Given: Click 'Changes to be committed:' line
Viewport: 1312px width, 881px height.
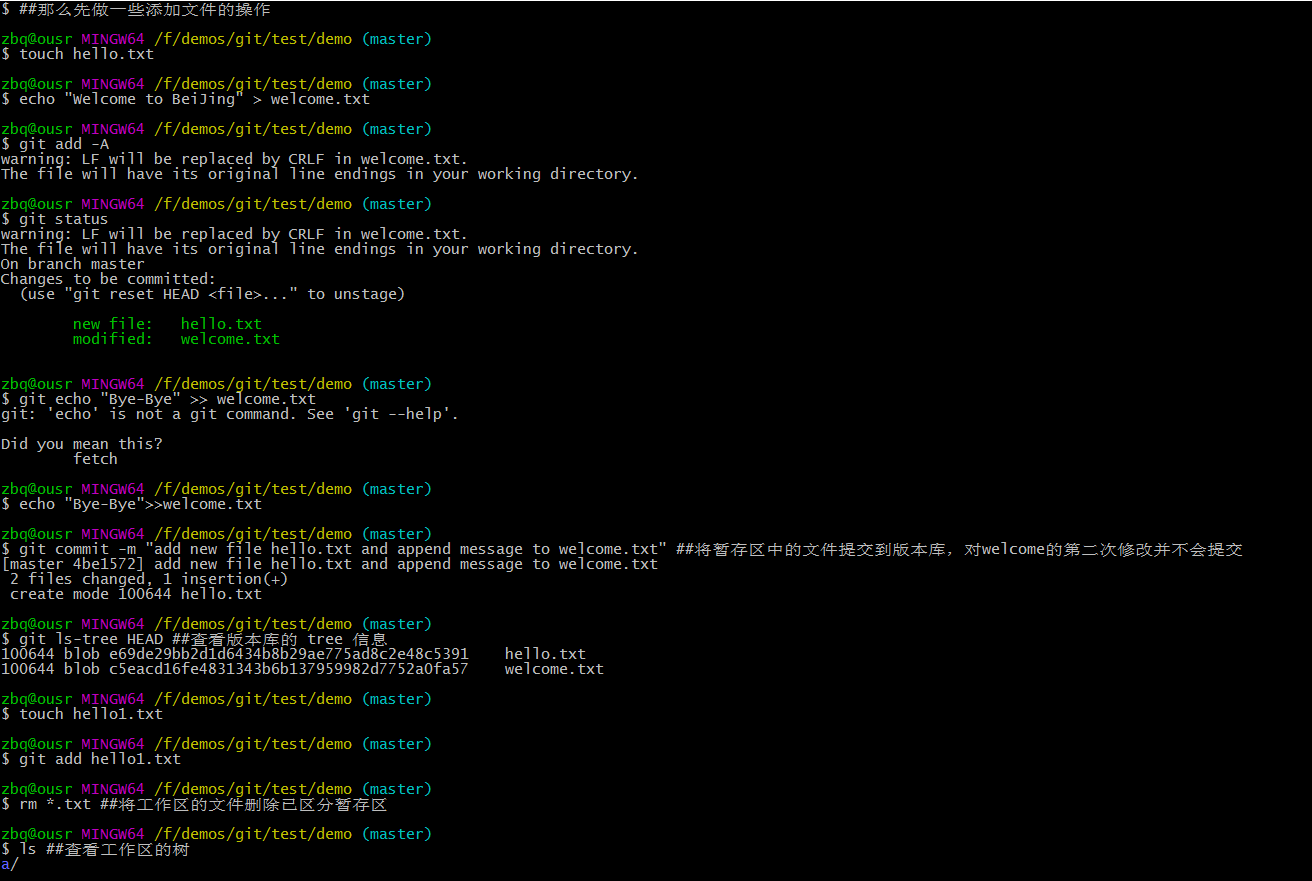Looking at the screenshot, I should pyautogui.click(x=109, y=279).
